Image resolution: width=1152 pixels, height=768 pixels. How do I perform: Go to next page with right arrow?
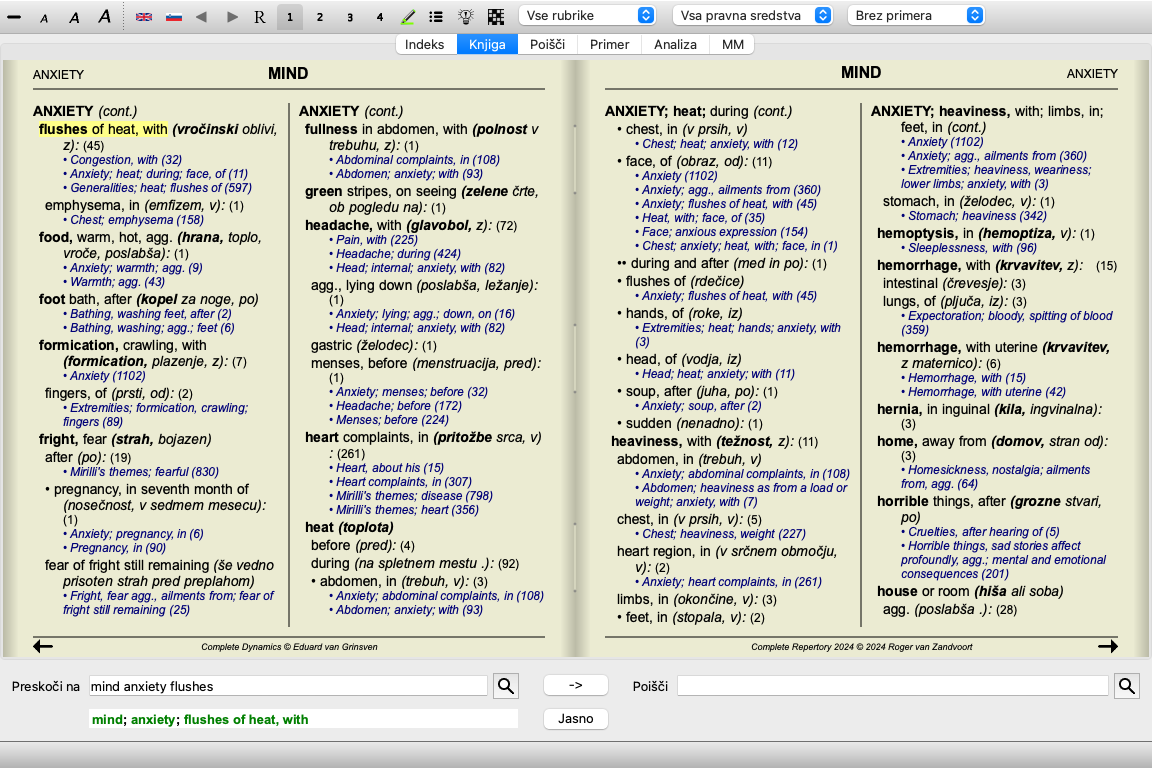[x=1107, y=647]
